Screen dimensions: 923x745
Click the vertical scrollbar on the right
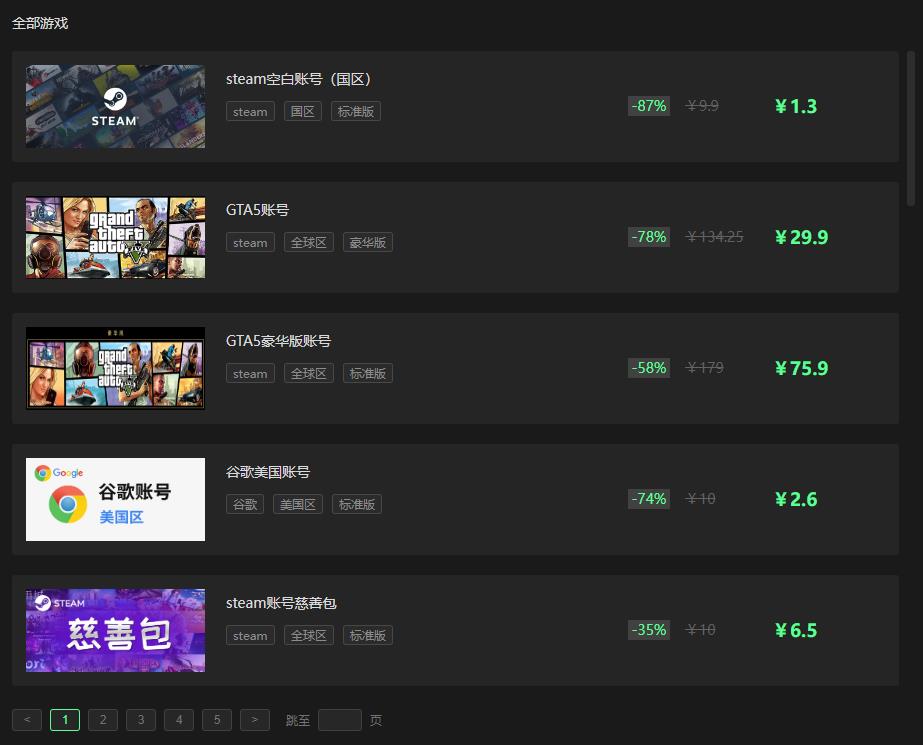coord(911,128)
